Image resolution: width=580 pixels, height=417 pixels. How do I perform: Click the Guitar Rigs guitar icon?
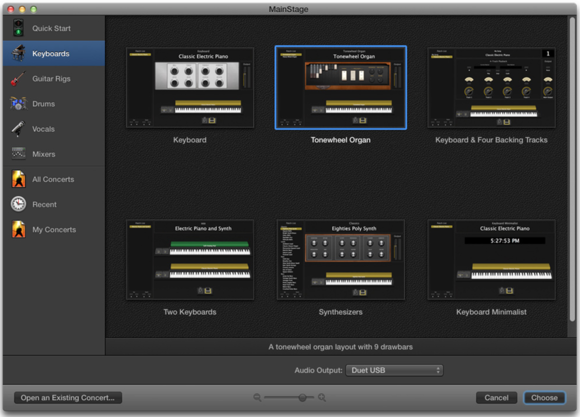[x=18, y=78]
